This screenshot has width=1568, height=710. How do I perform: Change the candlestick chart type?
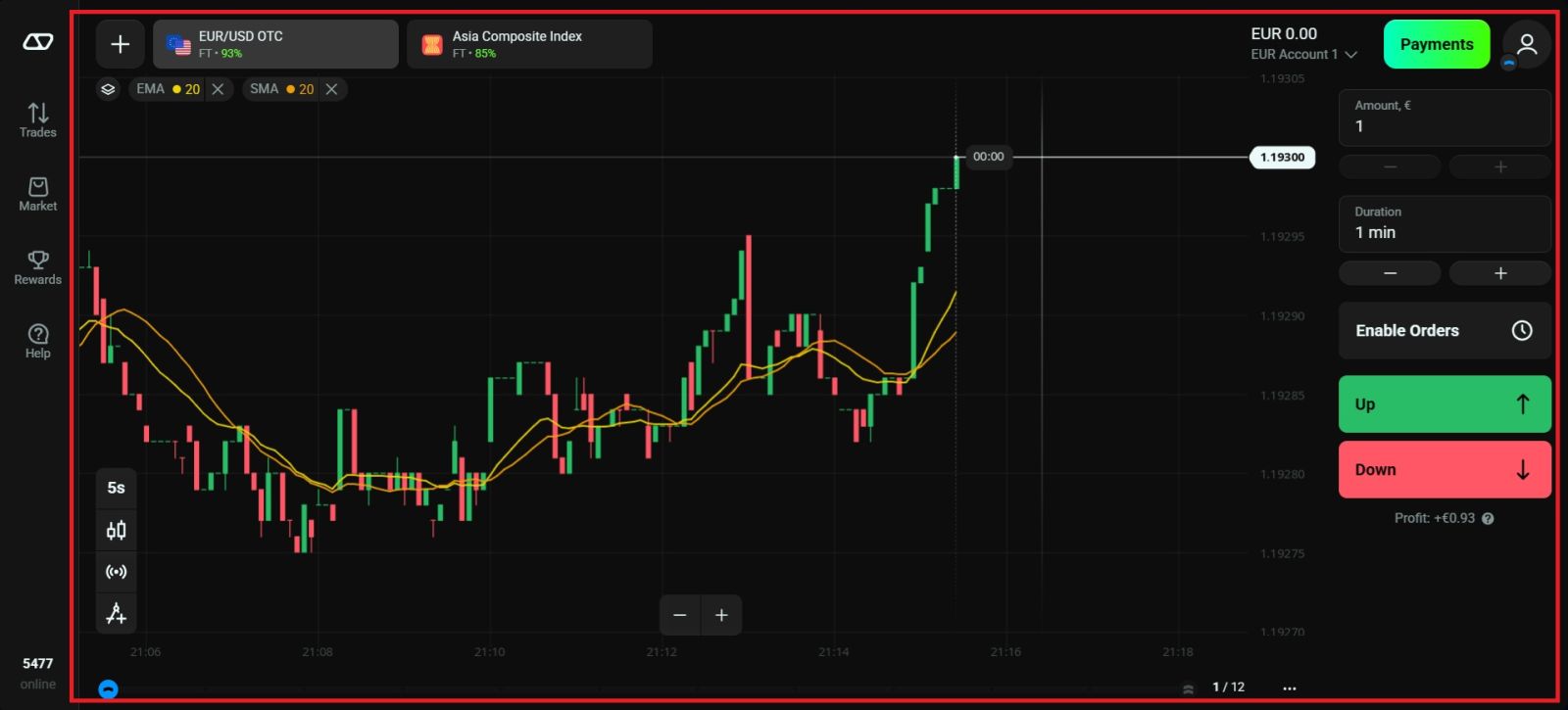116,531
